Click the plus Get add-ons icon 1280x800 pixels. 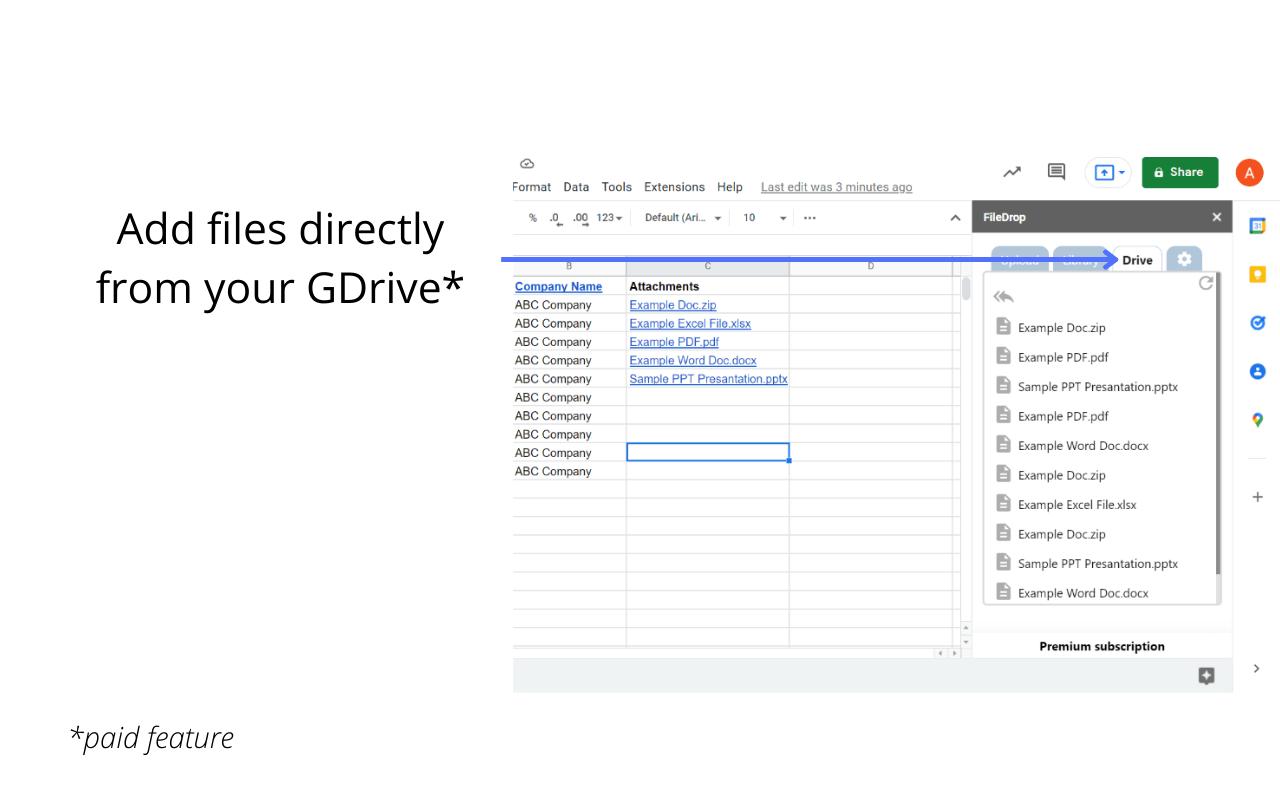click(x=1258, y=496)
